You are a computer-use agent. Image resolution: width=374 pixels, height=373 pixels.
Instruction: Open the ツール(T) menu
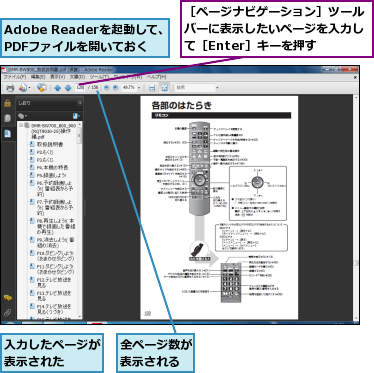tap(99, 77)
